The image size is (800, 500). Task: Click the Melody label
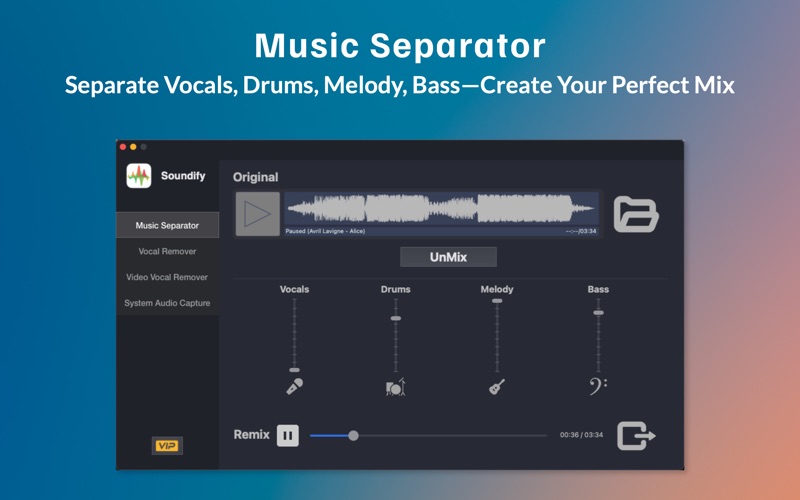click(497, 289)
